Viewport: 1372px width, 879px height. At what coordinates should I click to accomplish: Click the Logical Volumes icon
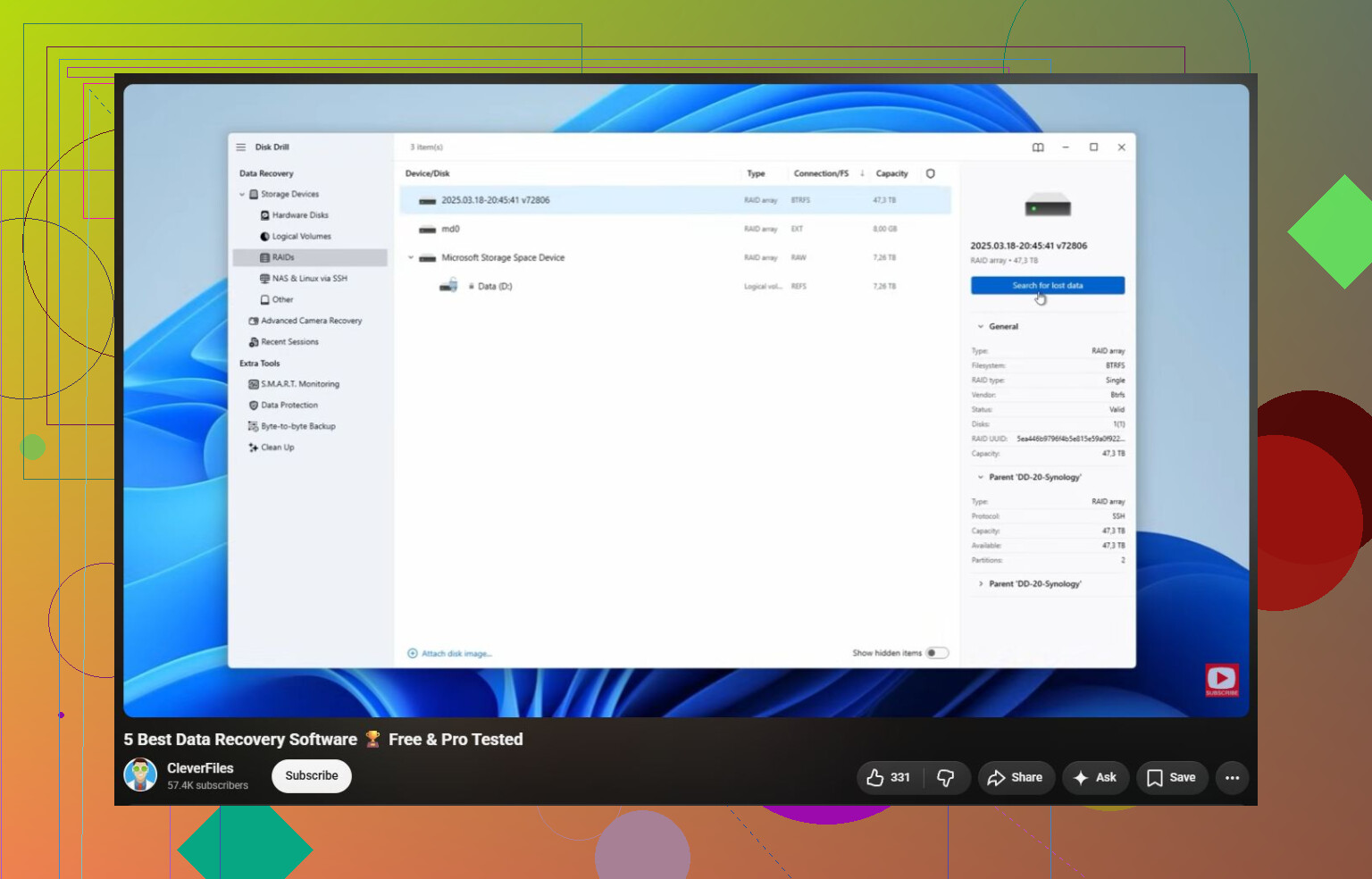(x=265, y=237)
